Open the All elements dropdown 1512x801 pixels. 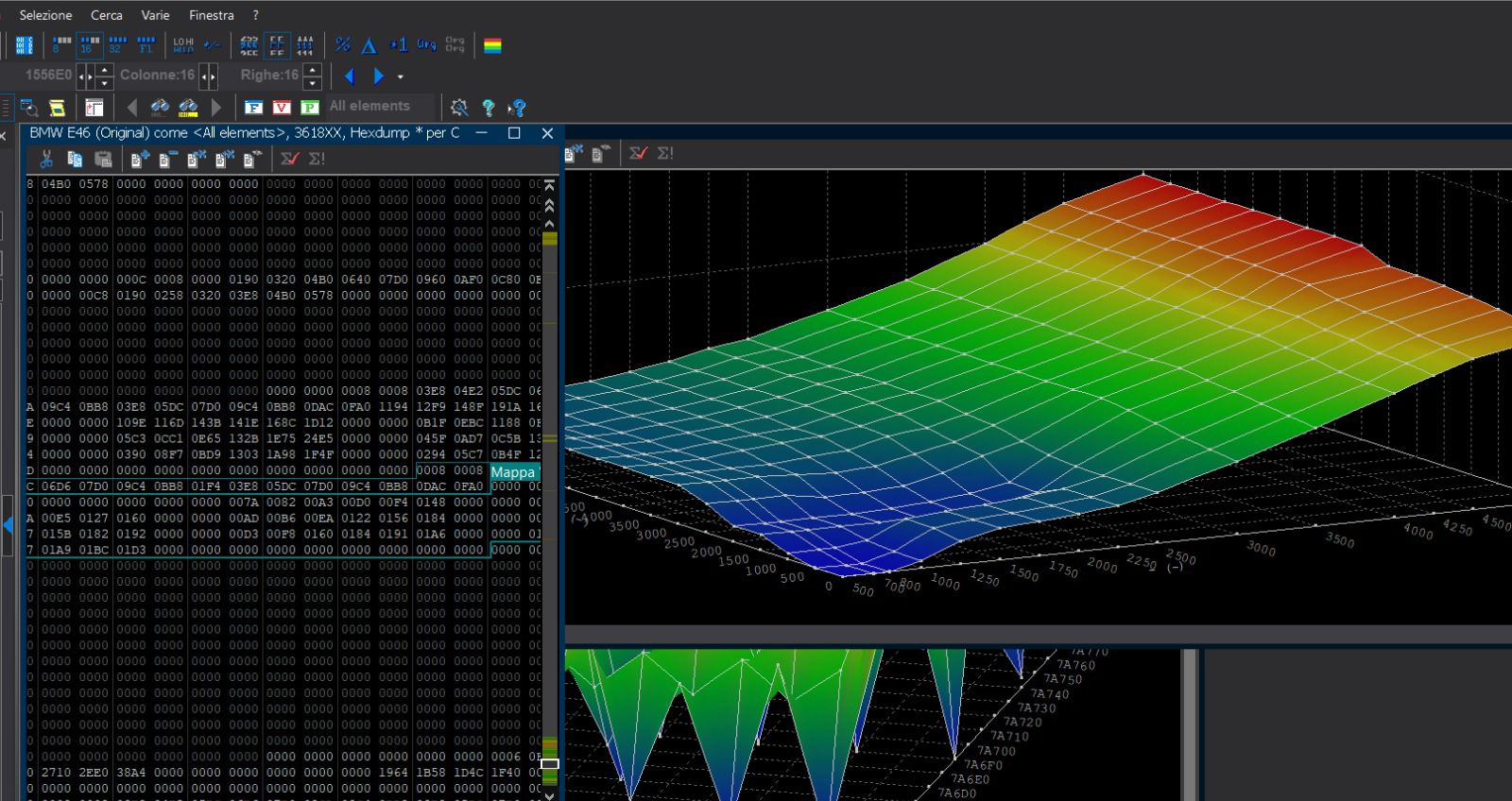click(x=380, y=106)
